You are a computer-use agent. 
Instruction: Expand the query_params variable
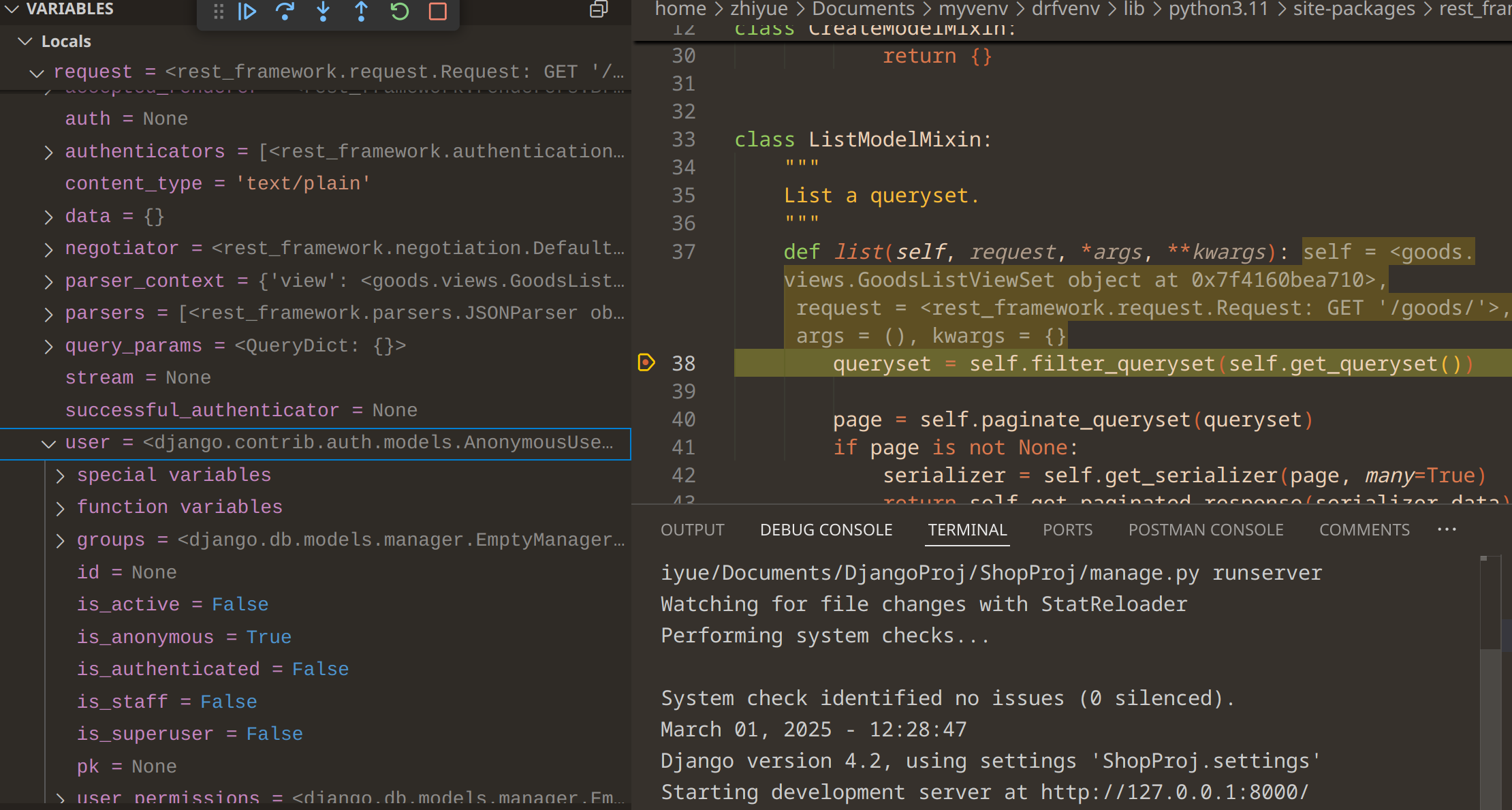click(x=48, y=346)
